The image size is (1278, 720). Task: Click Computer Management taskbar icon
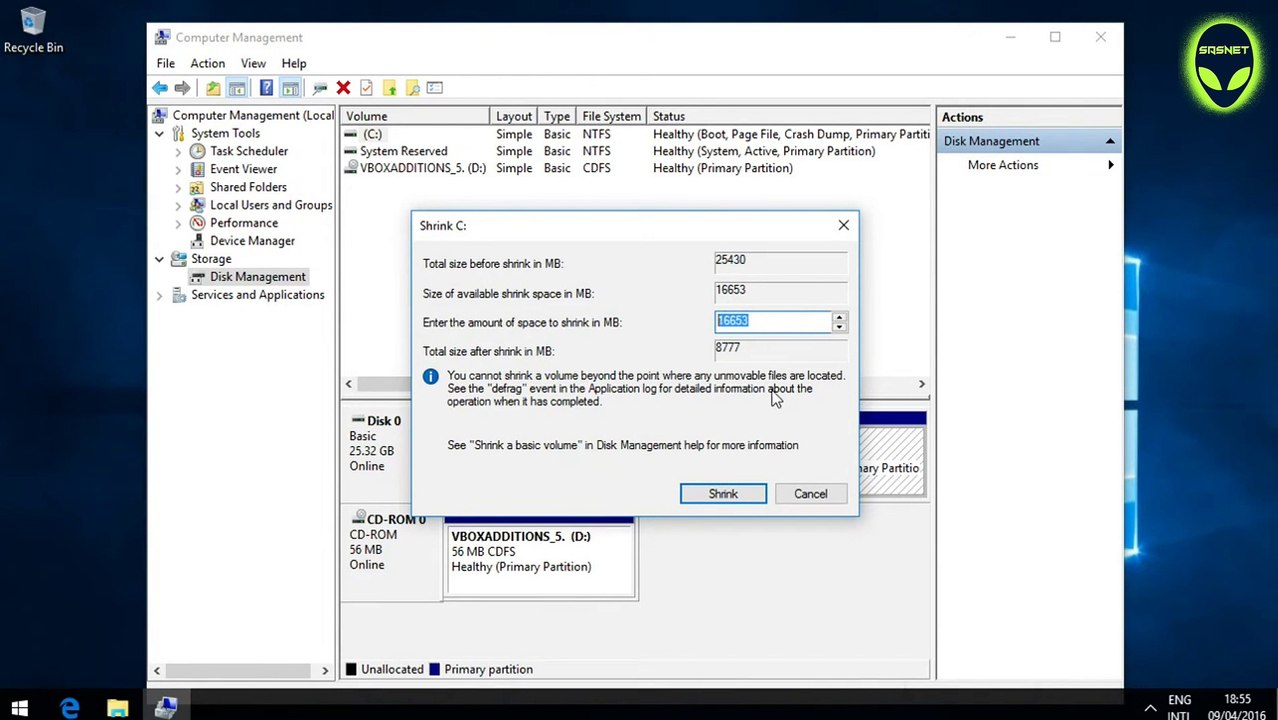tap(166, 708)
